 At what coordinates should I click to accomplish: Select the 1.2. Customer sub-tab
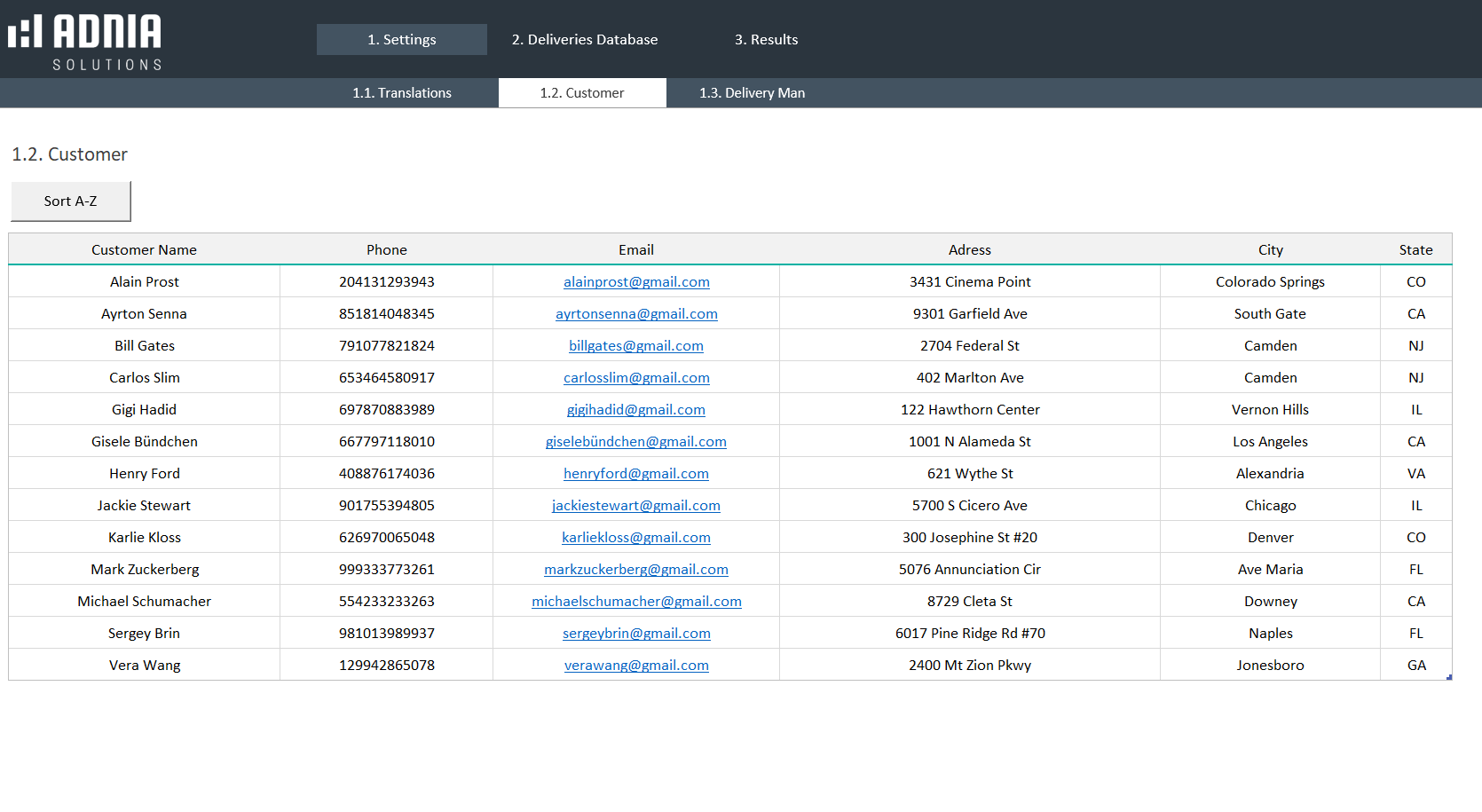coord(582,93)
